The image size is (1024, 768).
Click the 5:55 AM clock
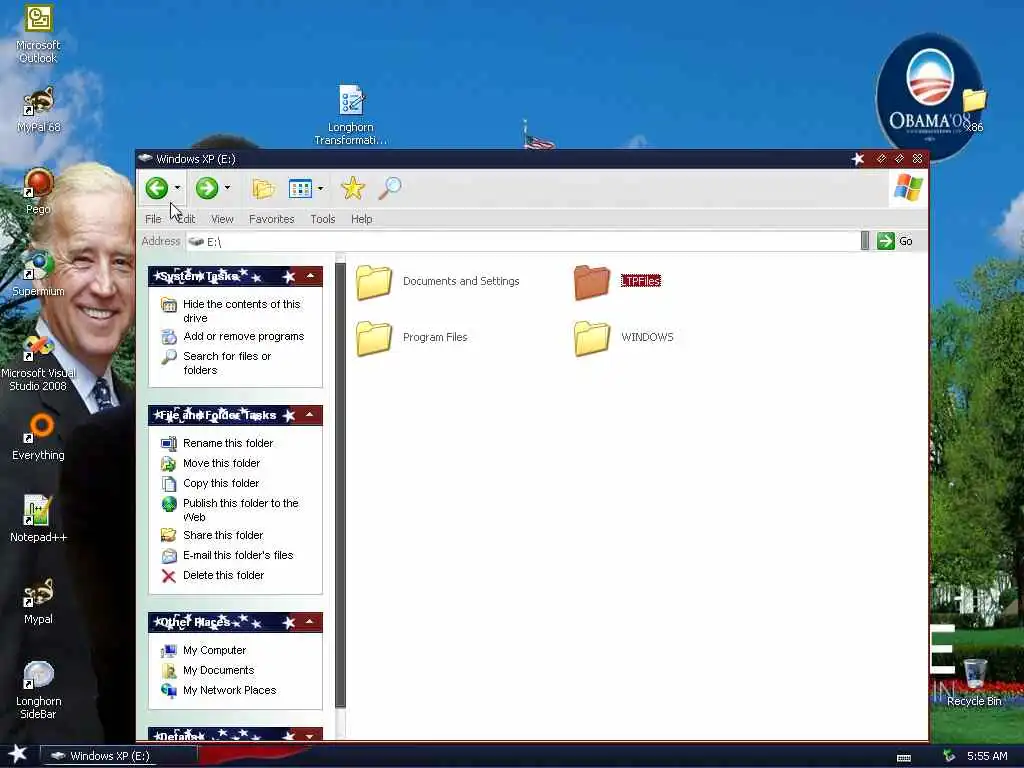click(987, 756)
